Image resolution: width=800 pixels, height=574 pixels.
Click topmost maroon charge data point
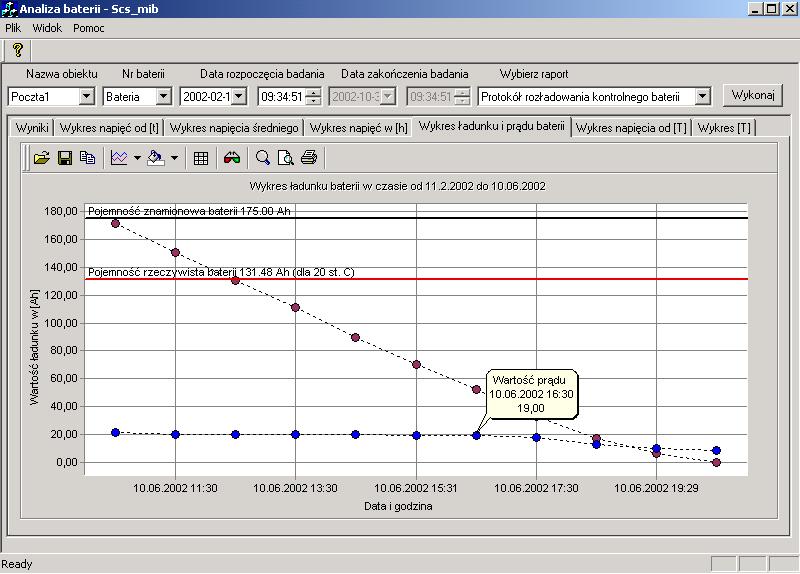click(115, 223)
